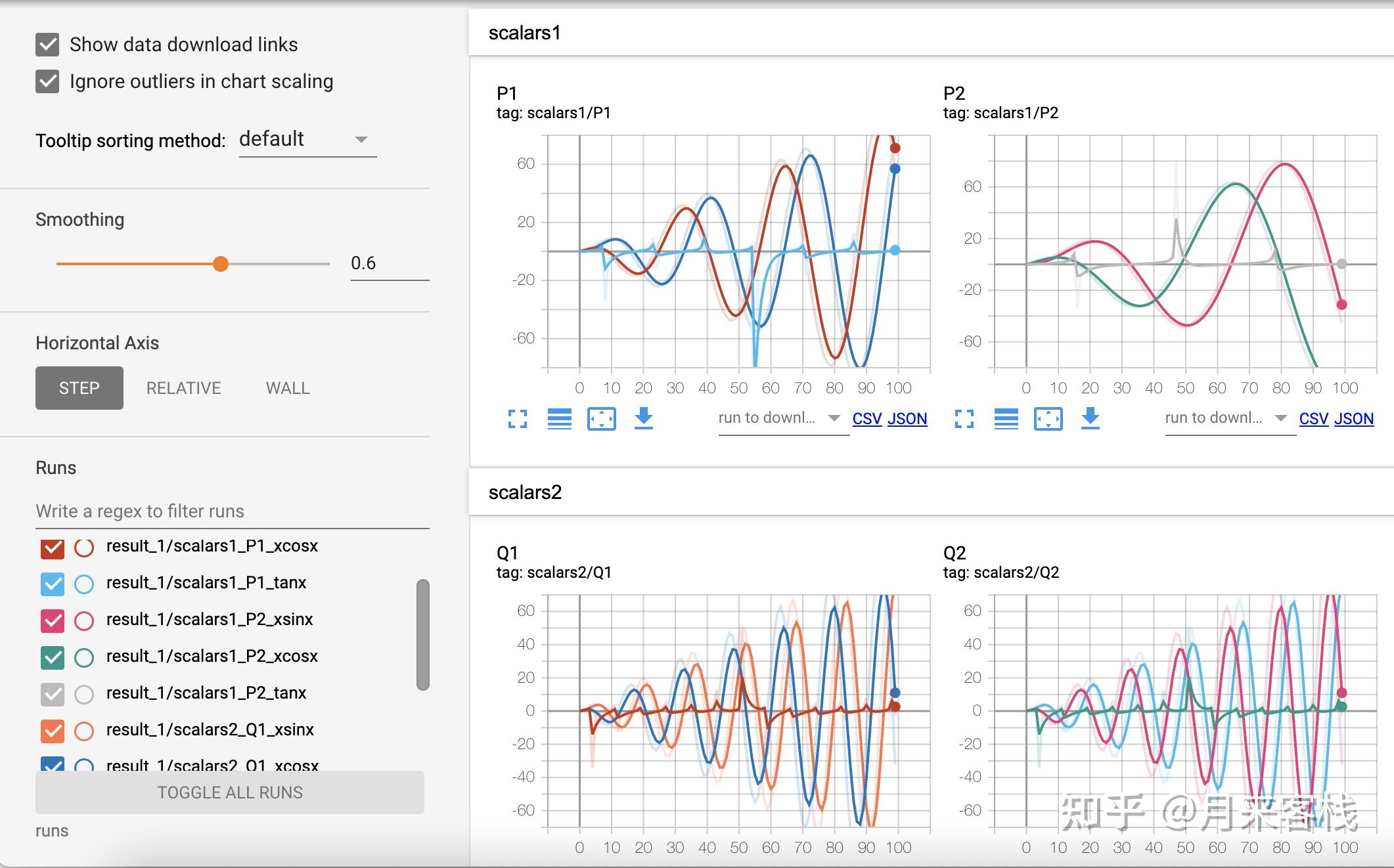Switch horizontal axis to RELATIVE
Screen dimensions: 1394x868
[x=183, y=388]
